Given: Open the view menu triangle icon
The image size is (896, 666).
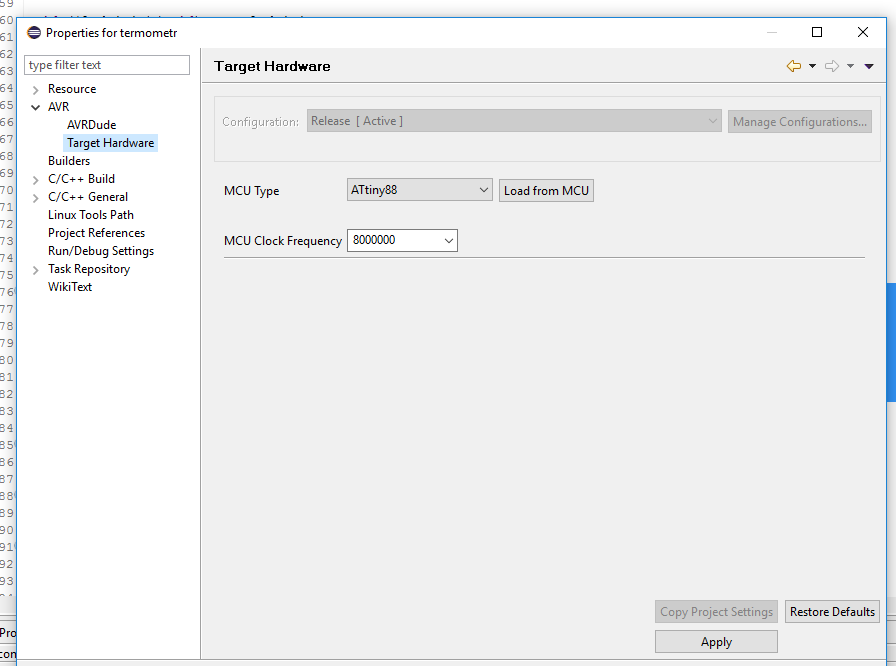Looking at the screenshot, I should 869,66.
